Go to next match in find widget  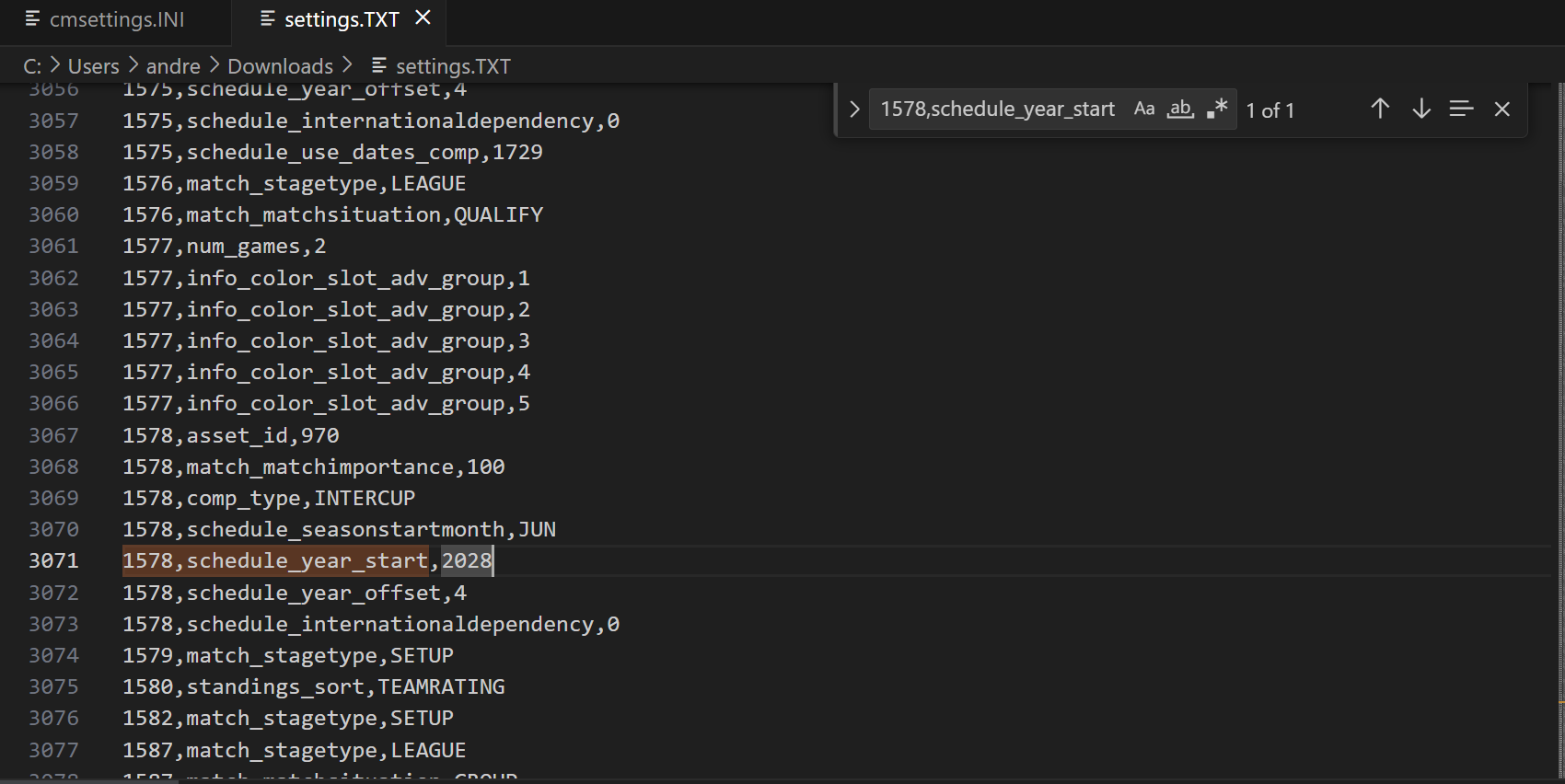[x=1420, y=109]
